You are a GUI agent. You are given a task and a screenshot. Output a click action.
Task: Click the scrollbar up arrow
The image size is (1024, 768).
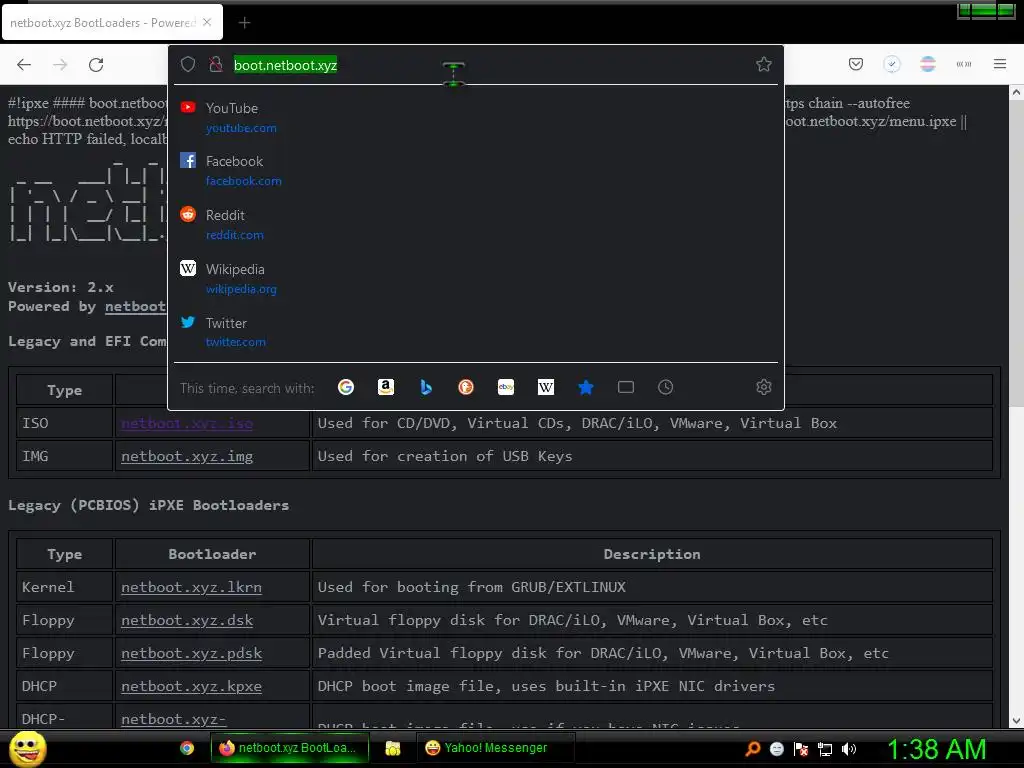[1016, 93]
